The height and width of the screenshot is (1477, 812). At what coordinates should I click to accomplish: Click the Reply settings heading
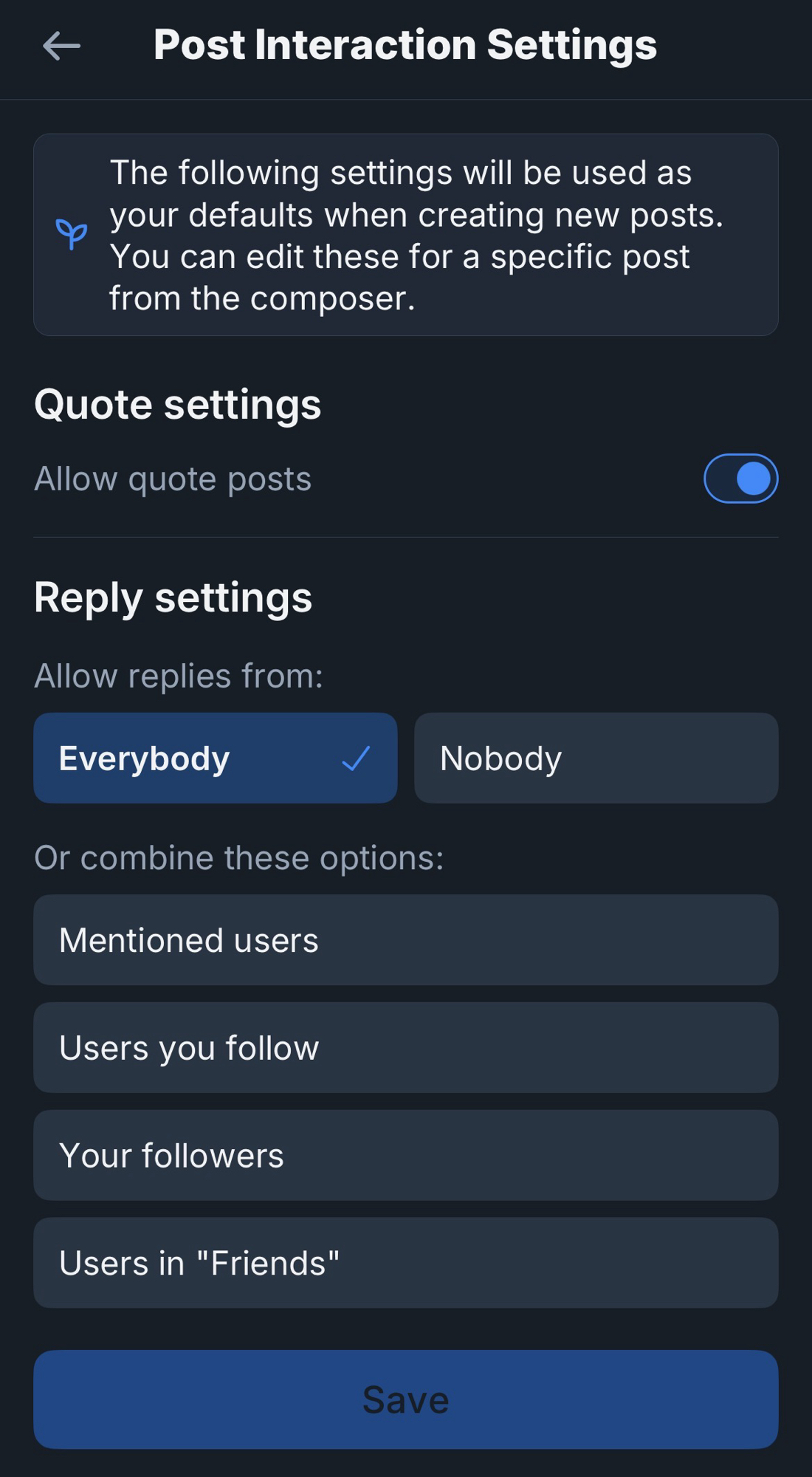173,597
